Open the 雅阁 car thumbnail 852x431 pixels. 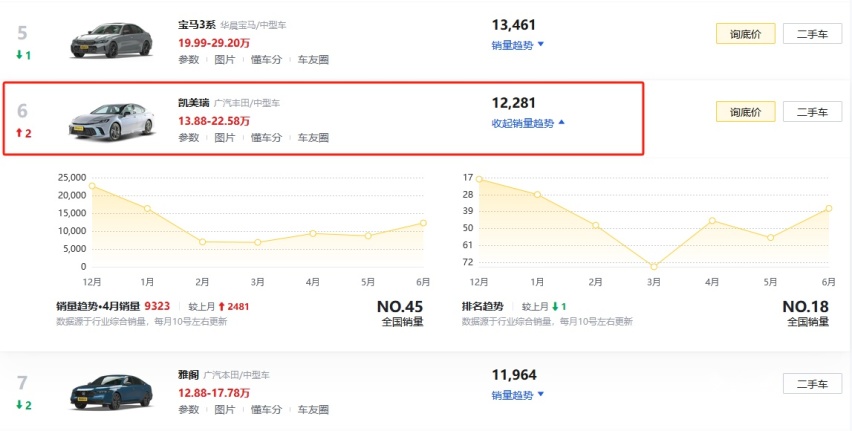[111, 392]
